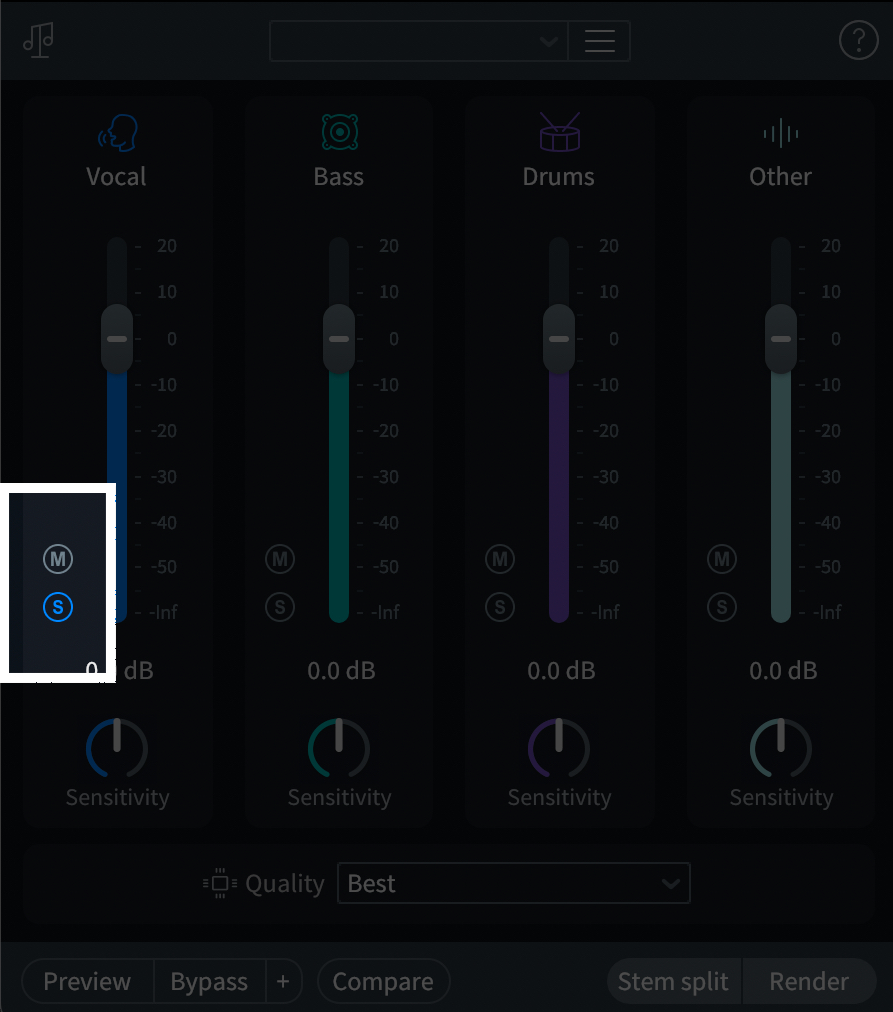Viewport: 893px width, 1012px height.
Task: Click the Bass gain fader handle
Action: tap(339, 339)
